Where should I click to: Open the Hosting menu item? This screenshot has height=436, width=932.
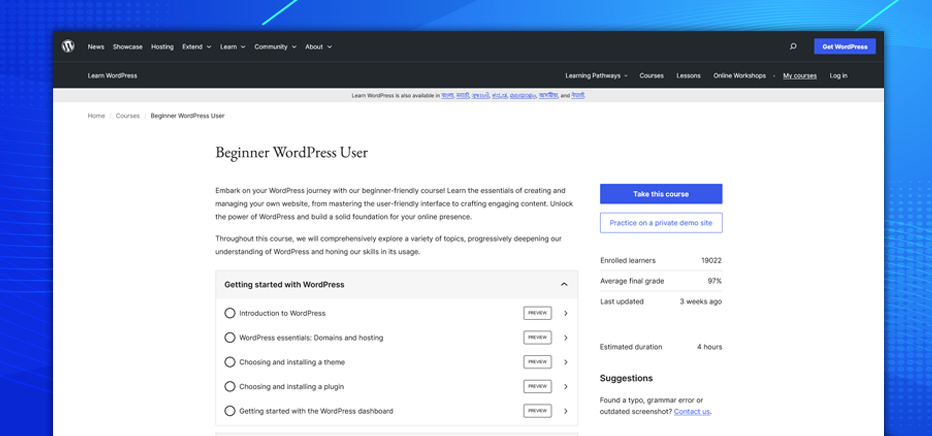162,46
